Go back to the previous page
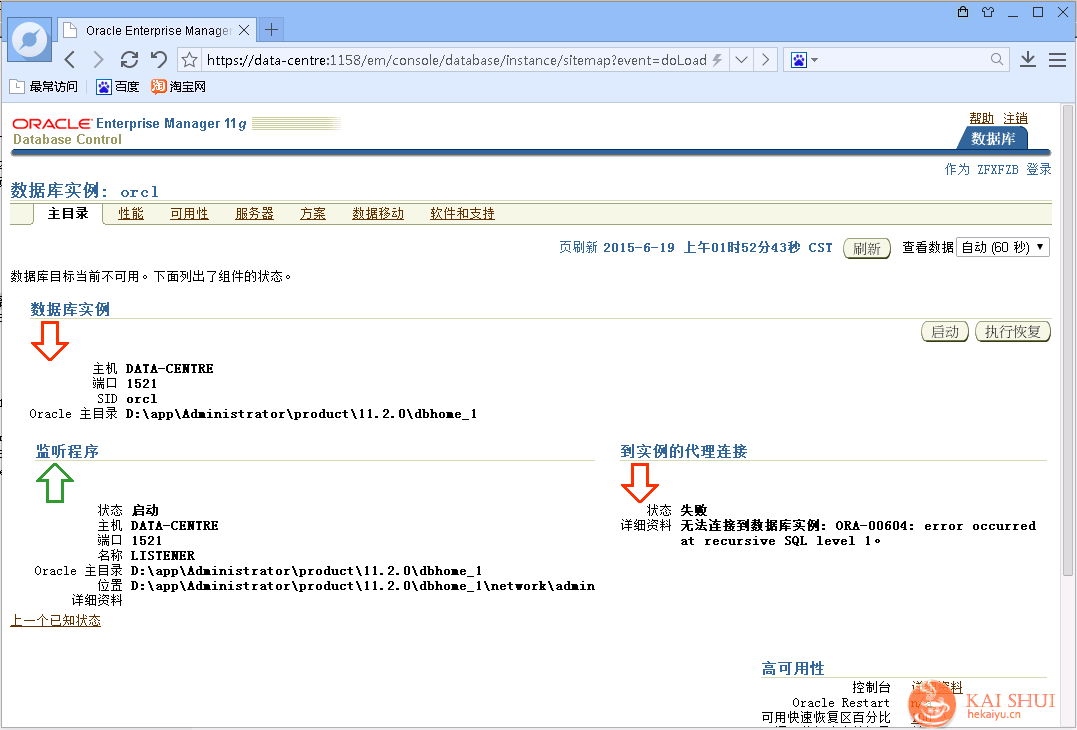 pyautogui.click(x=70, y=60)
